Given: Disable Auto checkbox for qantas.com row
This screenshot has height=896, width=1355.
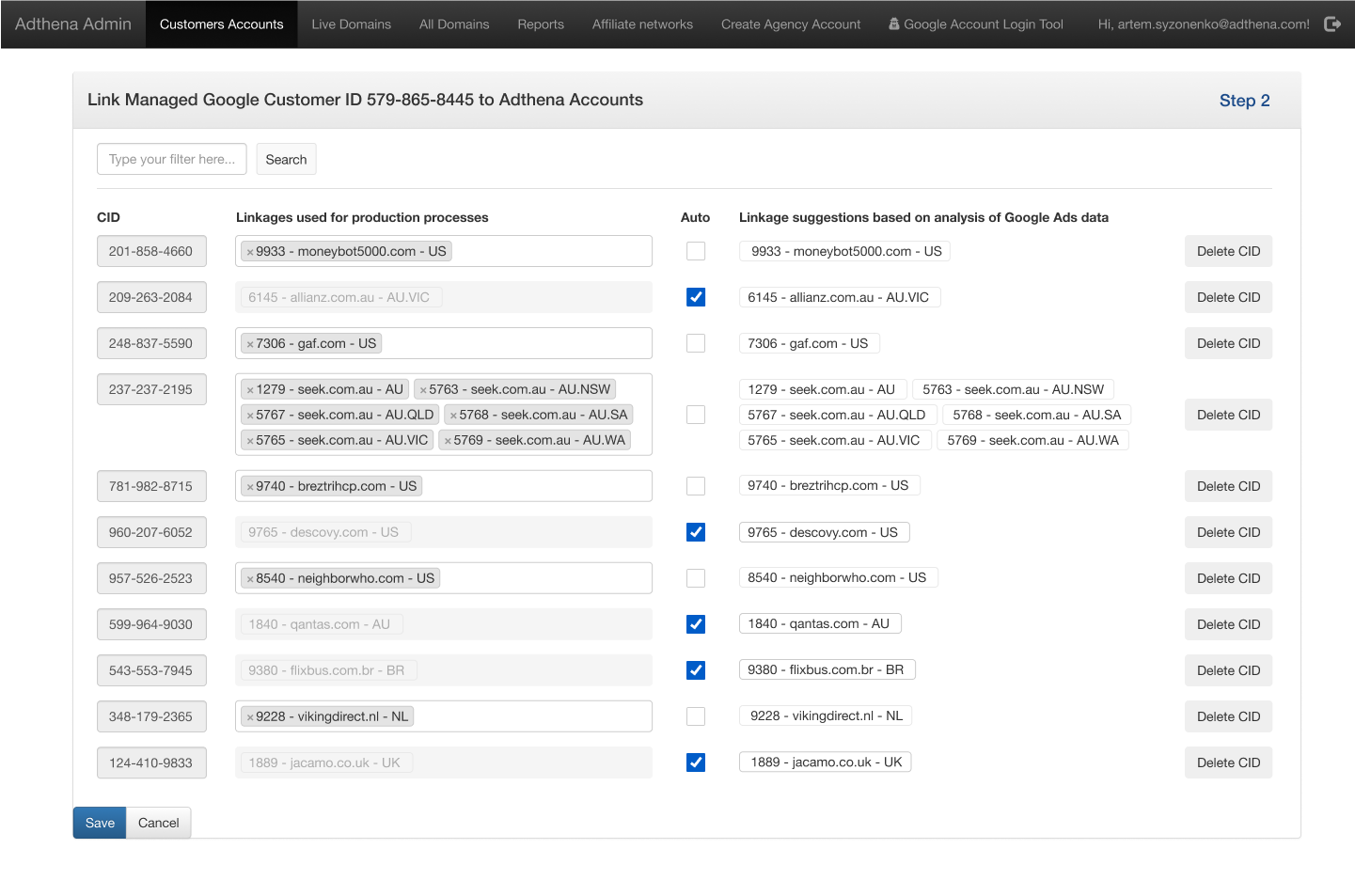Looking at the screenshot, I should [x=696, y=624].
